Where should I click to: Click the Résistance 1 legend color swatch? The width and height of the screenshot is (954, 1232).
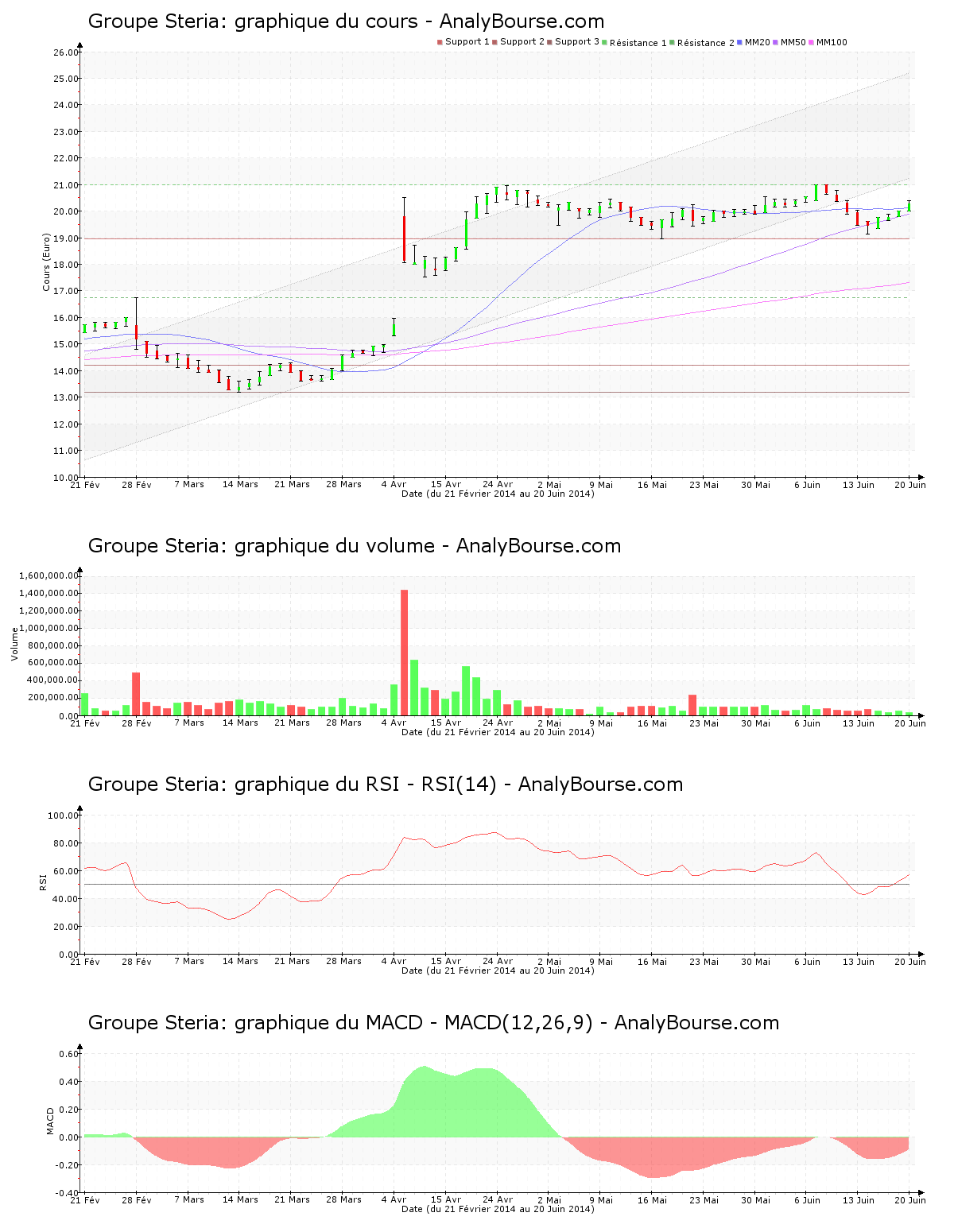click(x=604, y=42)
